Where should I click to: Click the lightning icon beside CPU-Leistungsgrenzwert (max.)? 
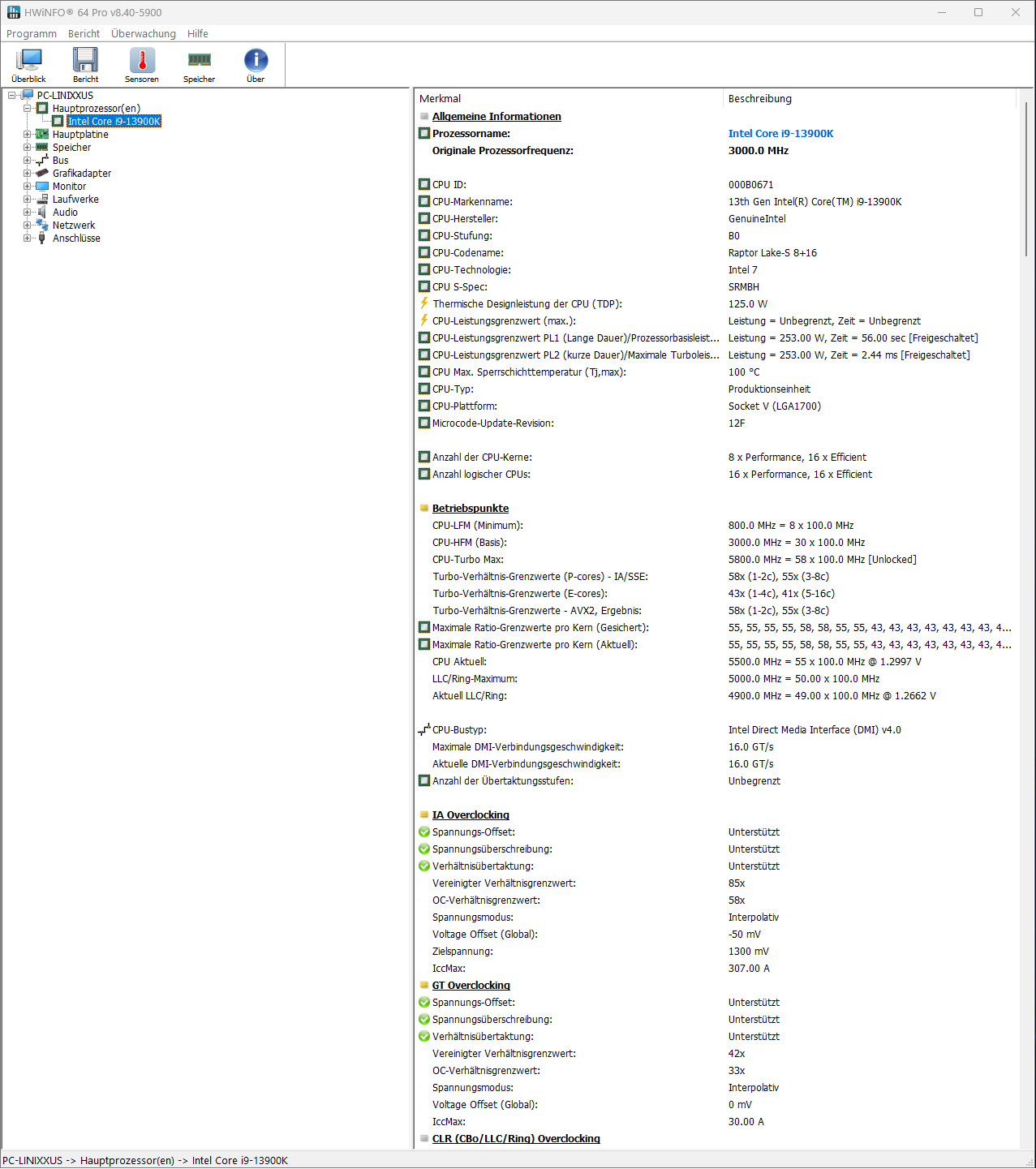coord(424,320)
